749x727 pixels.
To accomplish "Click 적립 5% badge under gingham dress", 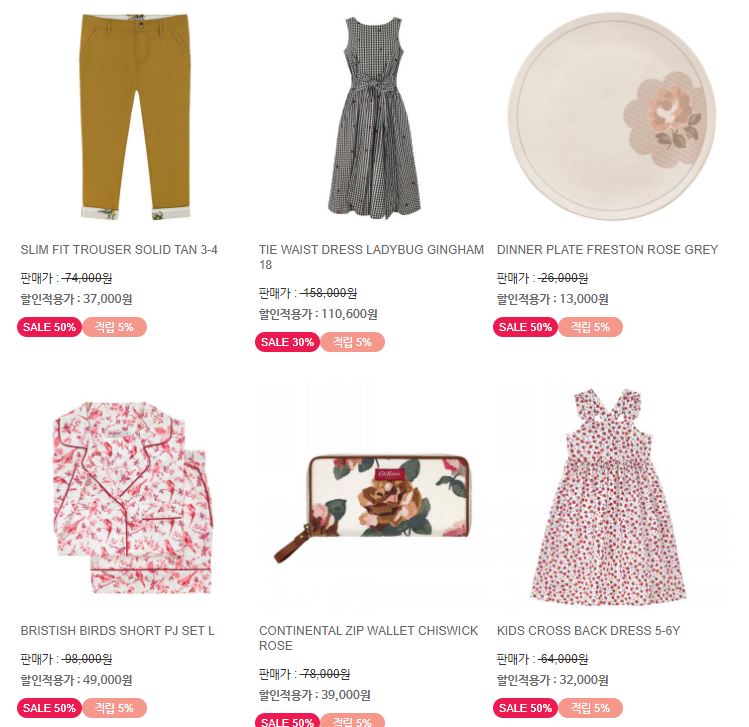I will coord(353,342).
